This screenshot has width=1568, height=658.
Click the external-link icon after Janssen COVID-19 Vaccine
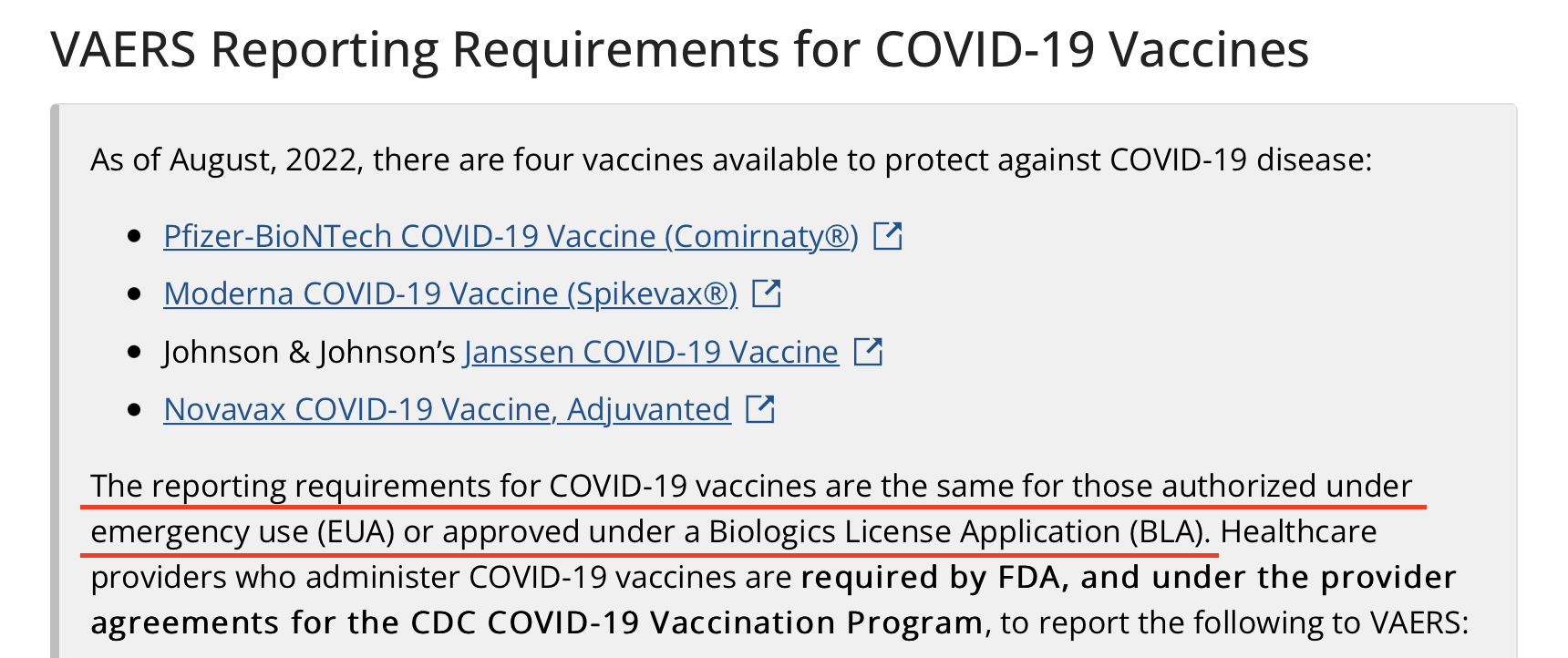point(868,351)
